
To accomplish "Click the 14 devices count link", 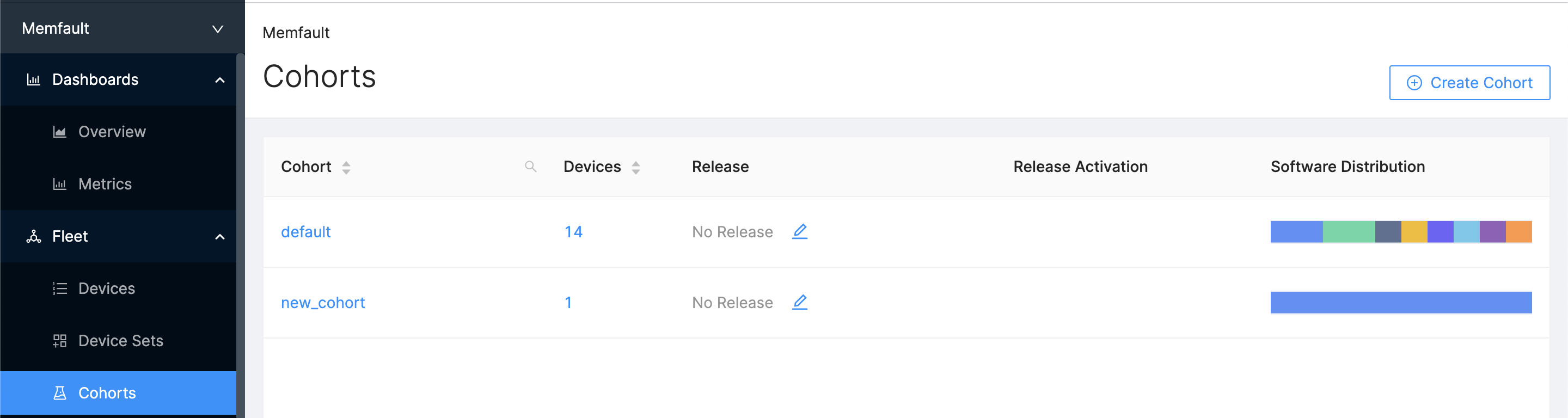I will pos(573,232).
